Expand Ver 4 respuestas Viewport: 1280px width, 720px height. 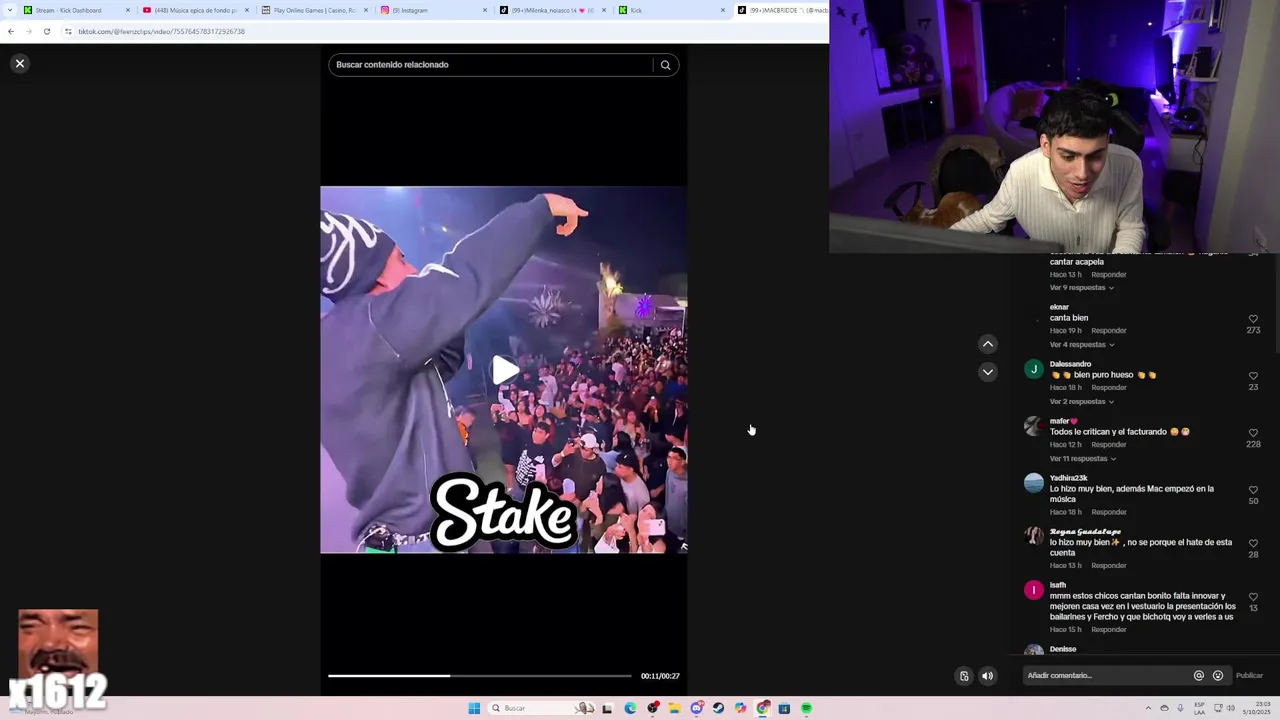click(1081, 345)
